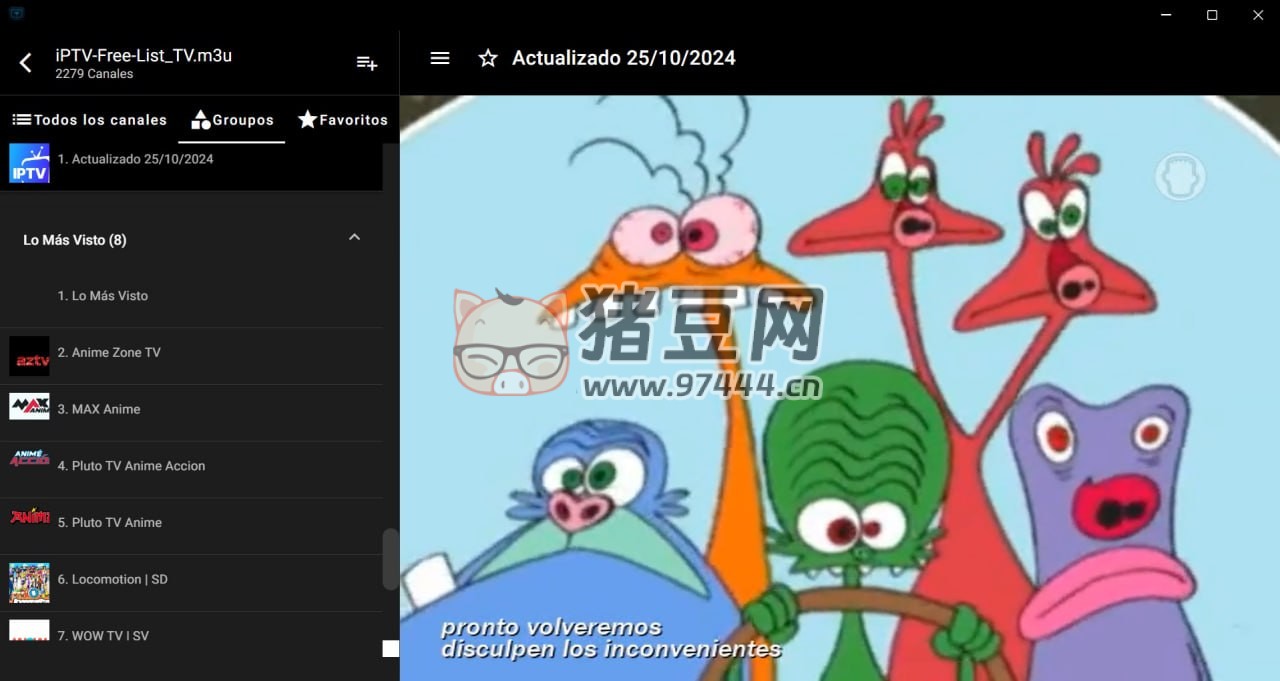Click the back arrow beside playlist name
This screenshot has height=681, width=1280.
tap(26, 63)
